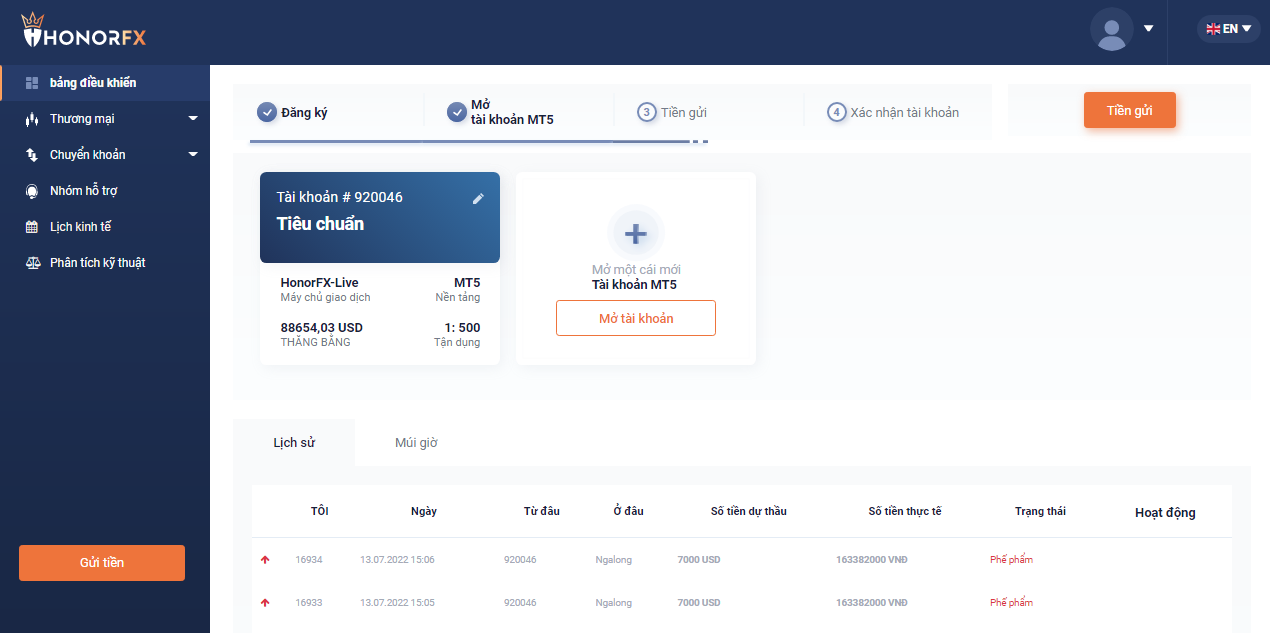Click the Mở tài khoản MT5 step checkmark
The image size is (1270, 633).
[x=457, y=112]
